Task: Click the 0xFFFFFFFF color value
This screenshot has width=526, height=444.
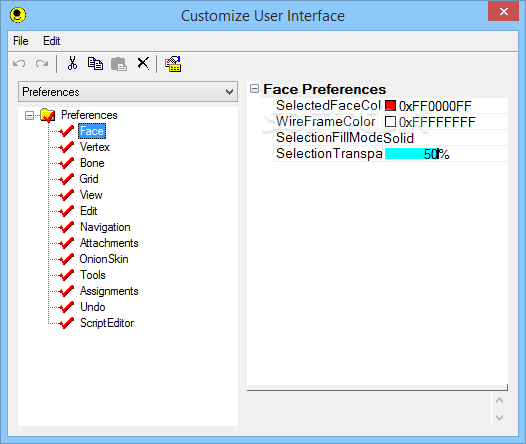Action: 437,122
